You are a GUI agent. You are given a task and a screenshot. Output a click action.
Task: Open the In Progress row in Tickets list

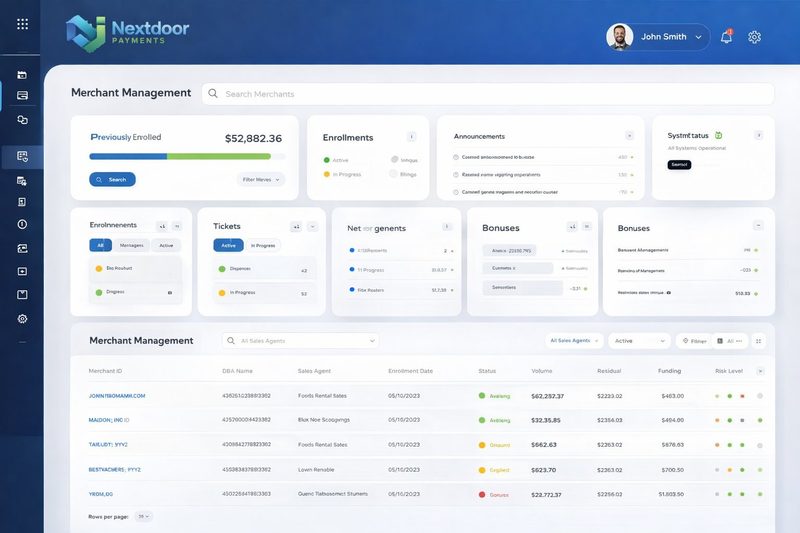pyautogui.click(x=264, y=293)
